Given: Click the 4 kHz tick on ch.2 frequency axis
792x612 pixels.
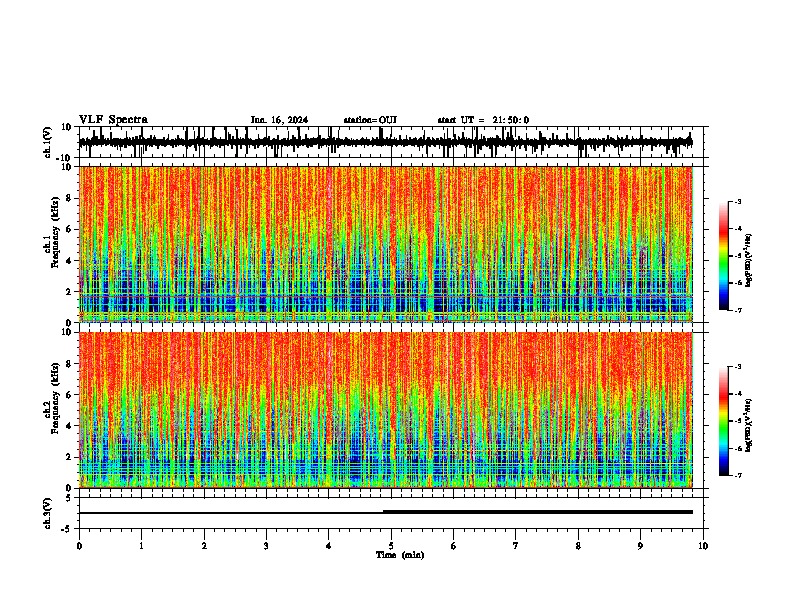Looking at the screenshot, I should coord(69,426).
